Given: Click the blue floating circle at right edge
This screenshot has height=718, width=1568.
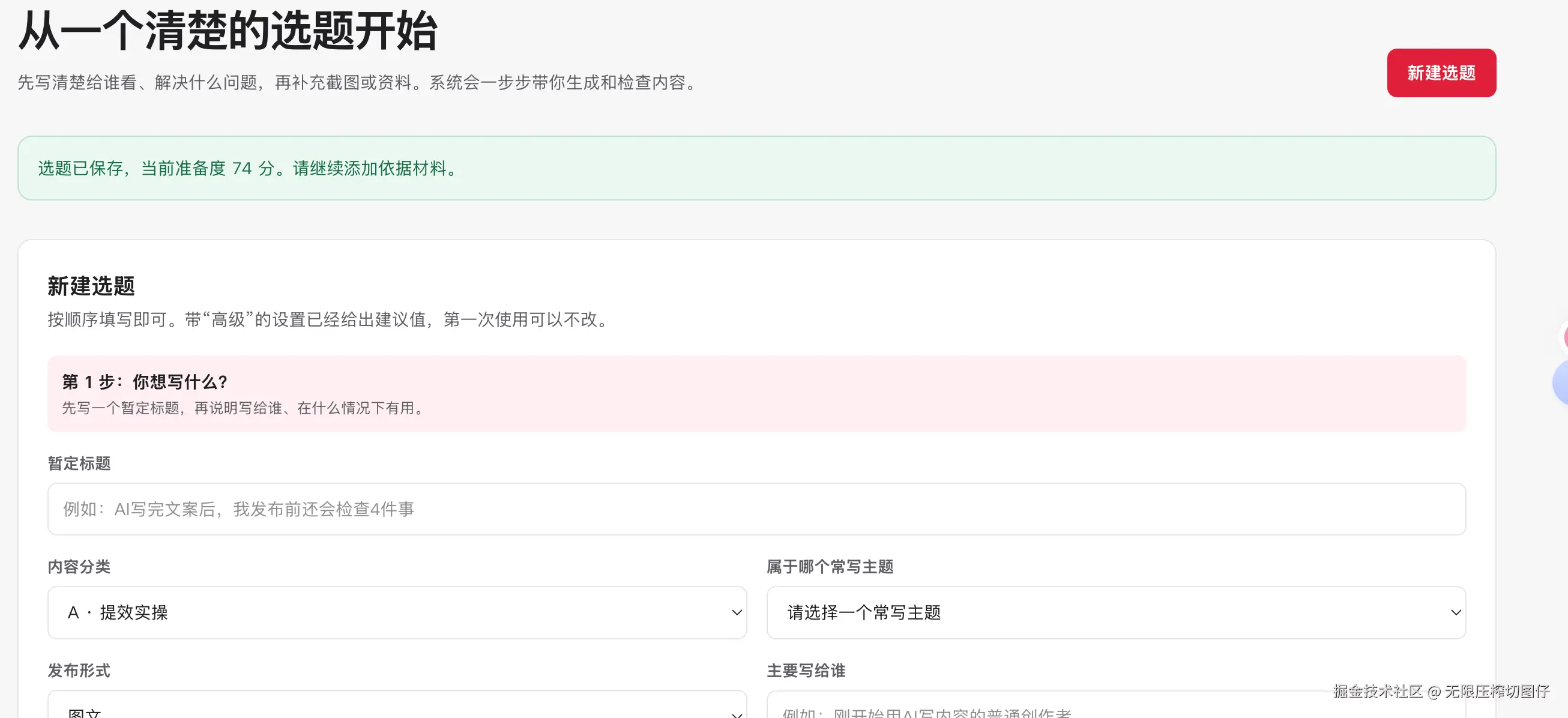Looking at the screenshot, I should pyautogui.click(x=1561, y=382).
